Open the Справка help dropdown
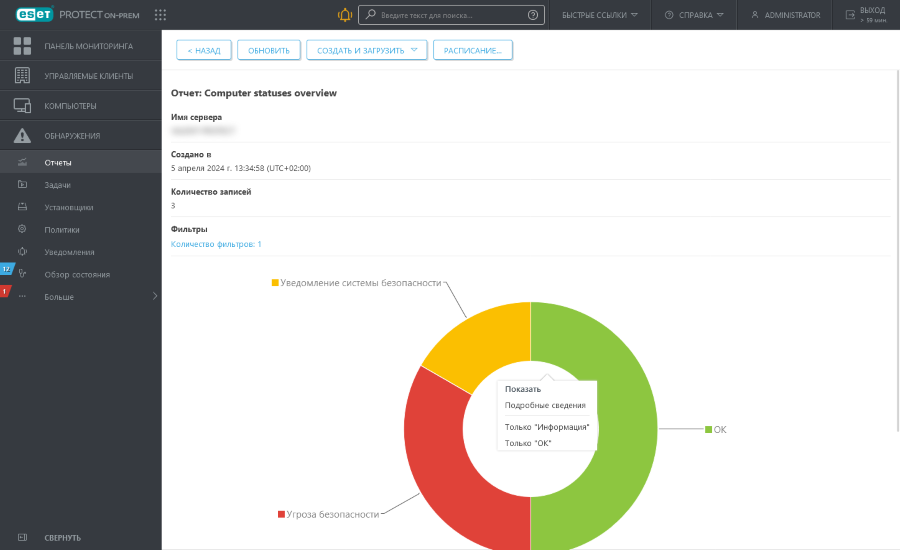The height and width of the screenshot is (550, 900). coord(694,15)
